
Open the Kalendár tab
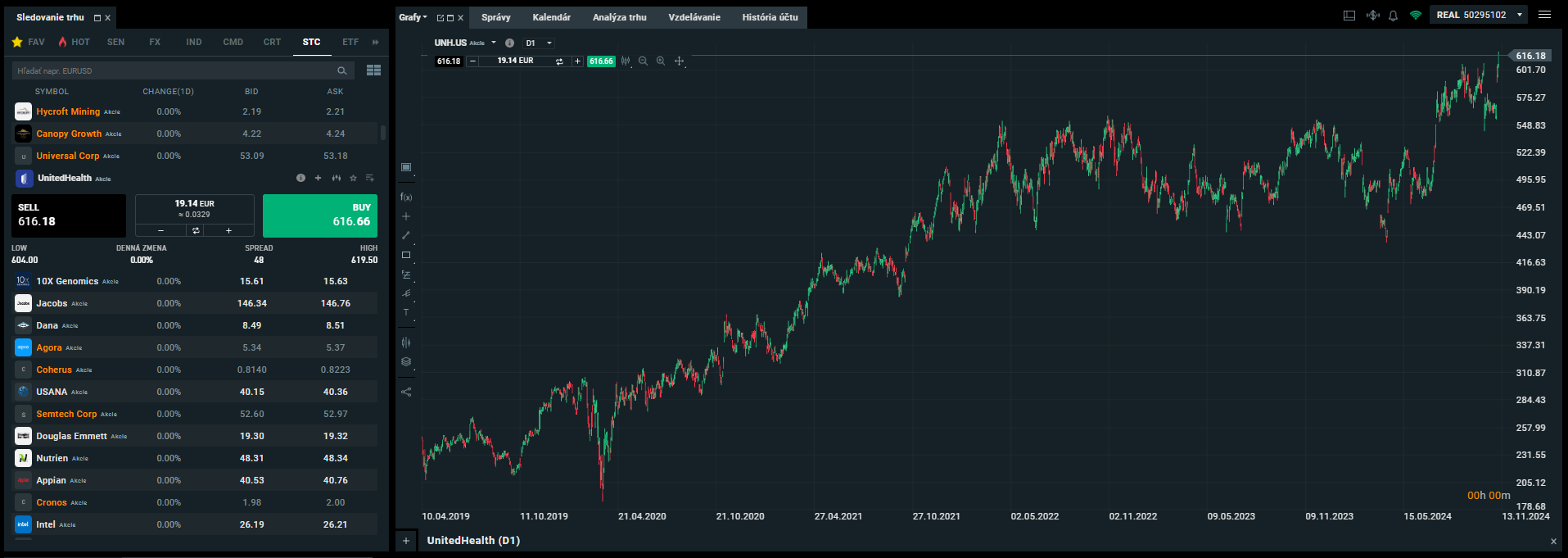[x=551, y=17]
